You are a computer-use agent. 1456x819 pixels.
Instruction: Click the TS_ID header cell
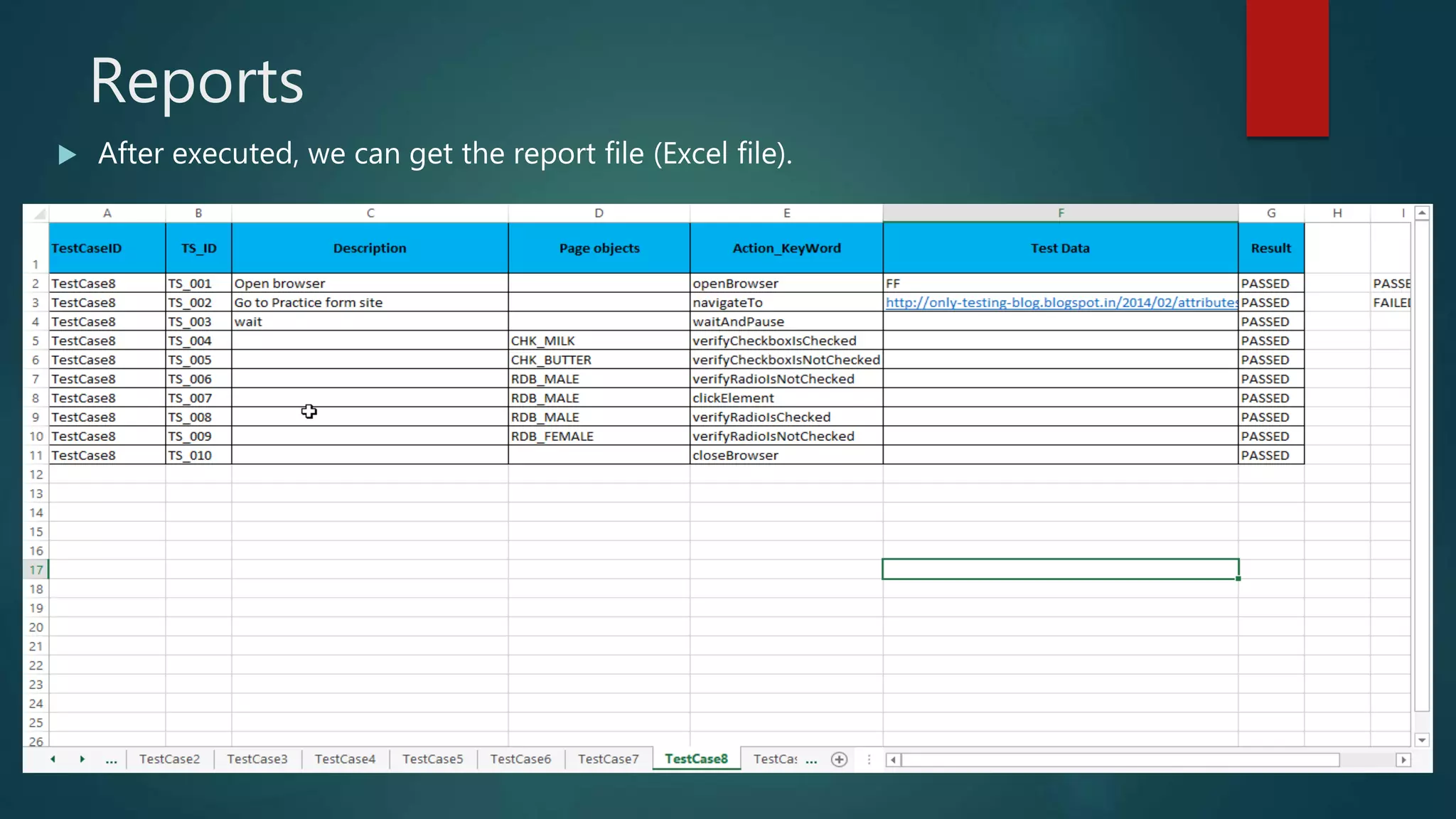click(x=198, y=247)
